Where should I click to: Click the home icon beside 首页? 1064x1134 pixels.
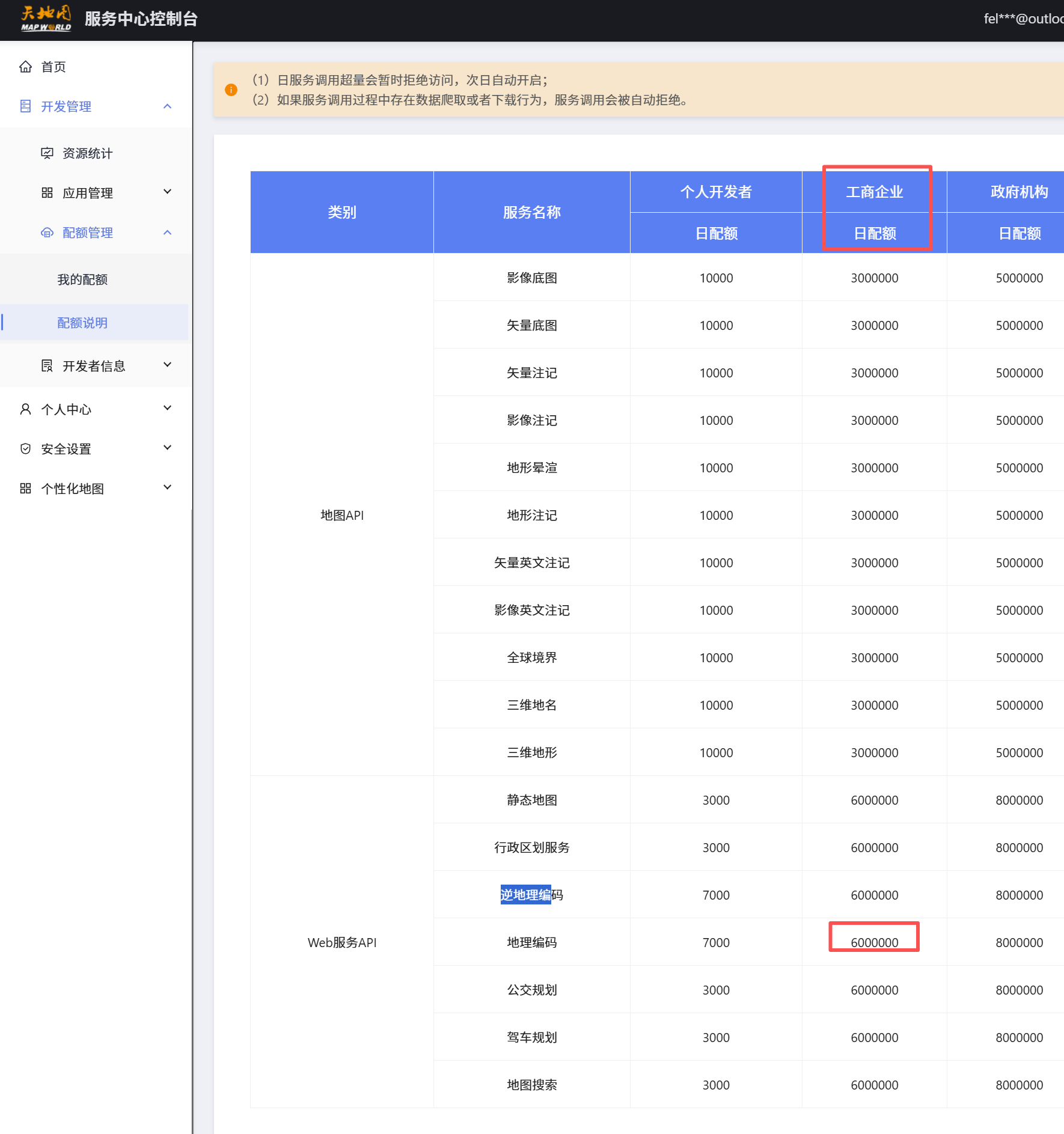point(25,67)
